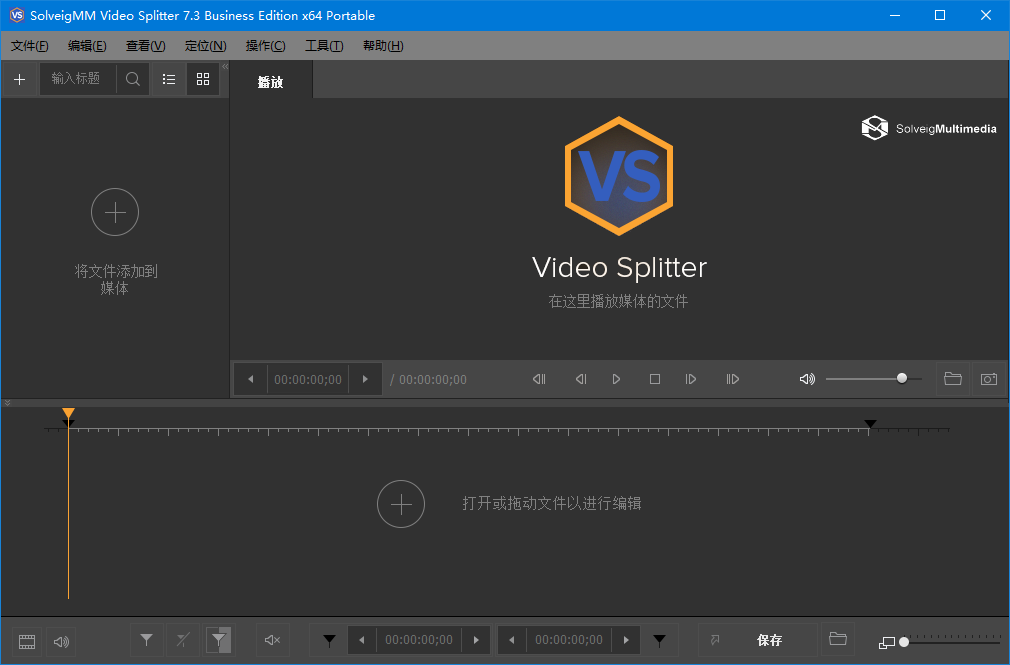Click the plus icon to add media
This screenshot has height=665, width=1010.
pos(19,79)
